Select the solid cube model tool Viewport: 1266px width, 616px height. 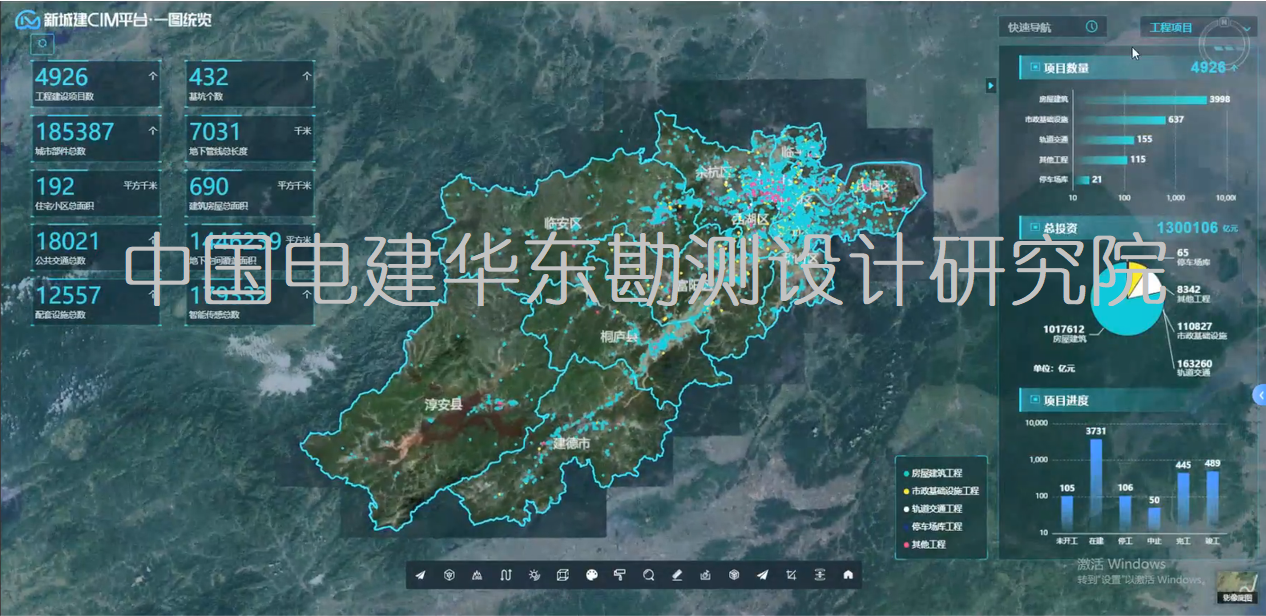pyautogui.click(x=734, y=575)
